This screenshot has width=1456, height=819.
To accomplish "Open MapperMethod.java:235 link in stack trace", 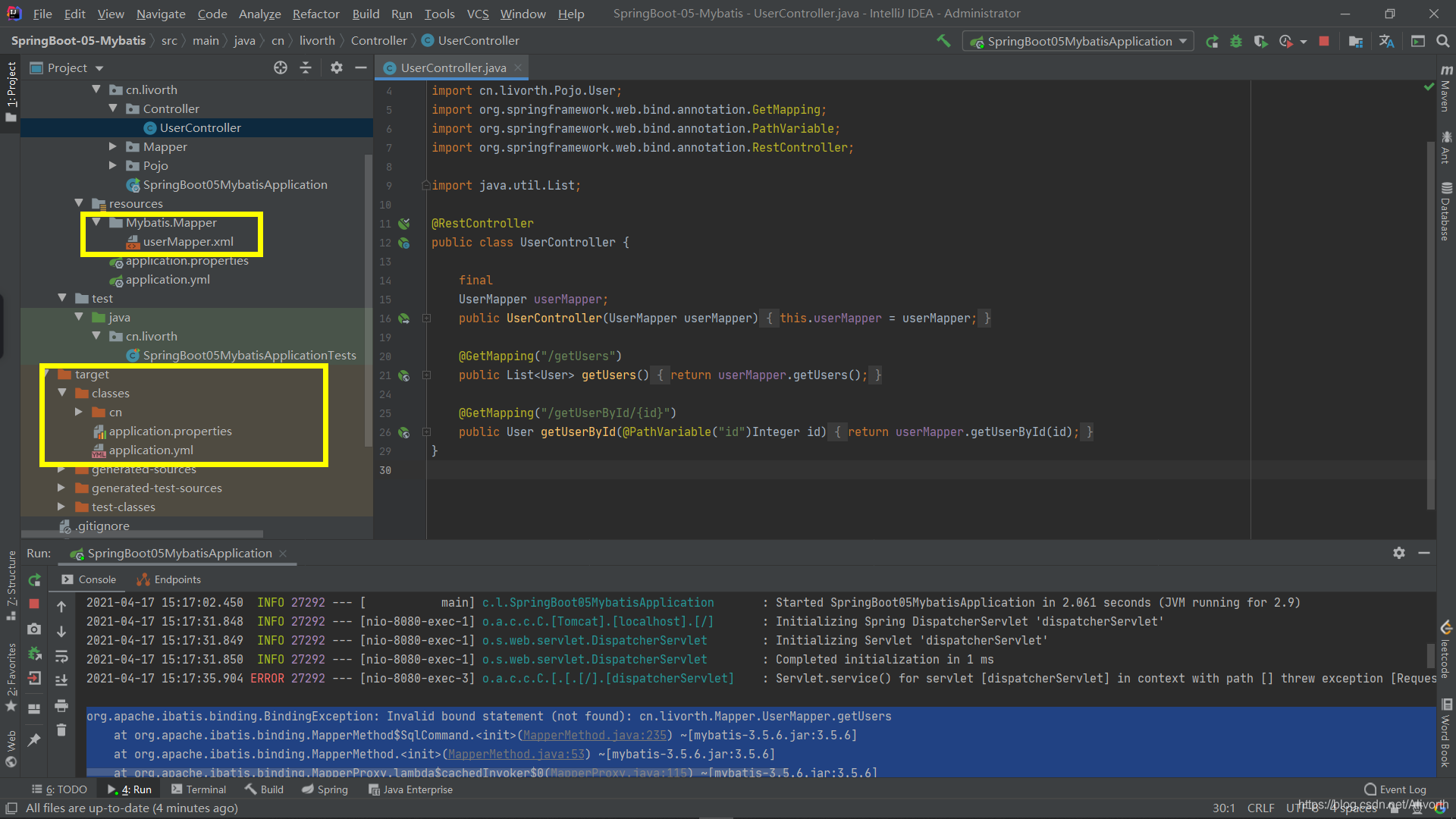I will 595,736.
